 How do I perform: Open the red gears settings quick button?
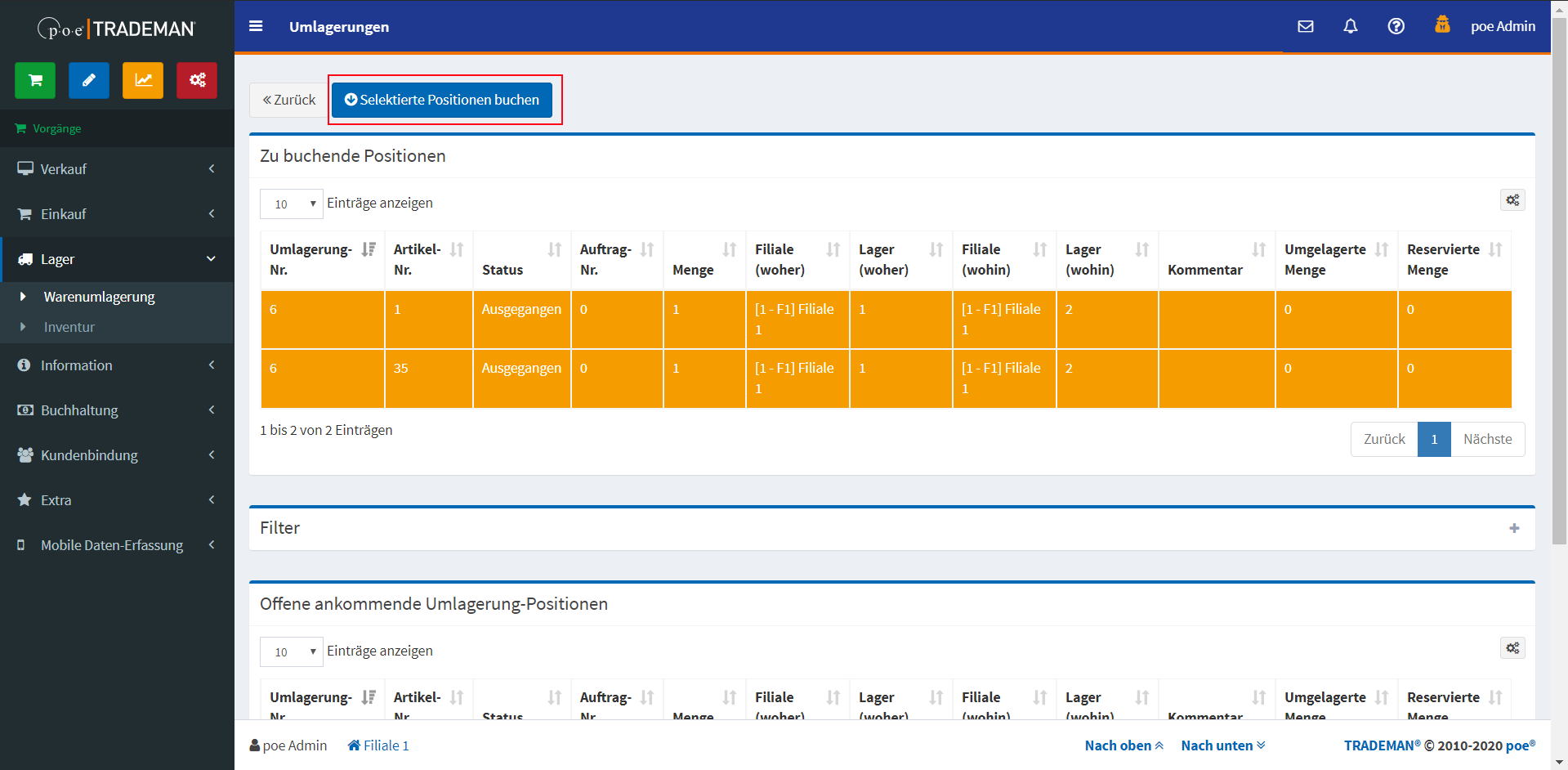pyautogui.click(x=197, y=80)
